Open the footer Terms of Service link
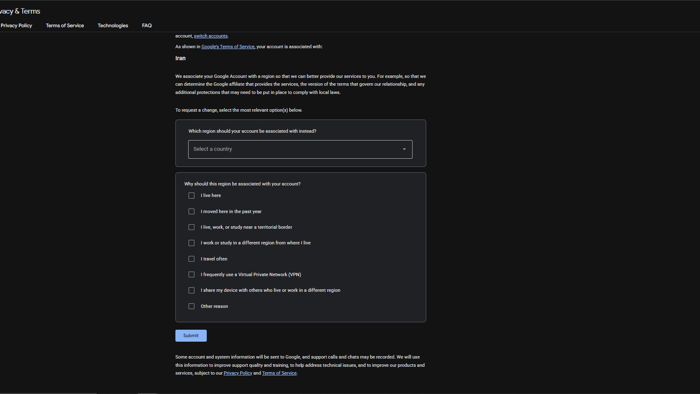This screenshot has width=700, height=394. 279,373
